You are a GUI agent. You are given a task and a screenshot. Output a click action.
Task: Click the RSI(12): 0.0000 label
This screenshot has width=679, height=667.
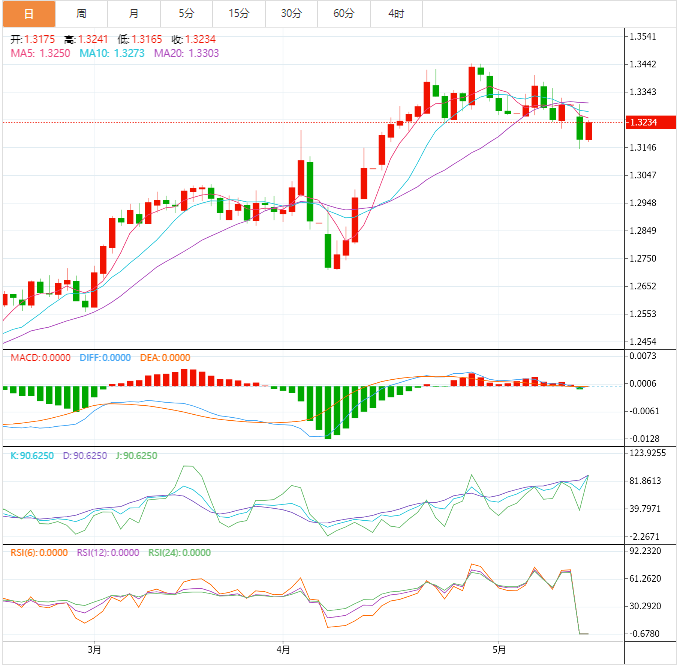[108, 553]
